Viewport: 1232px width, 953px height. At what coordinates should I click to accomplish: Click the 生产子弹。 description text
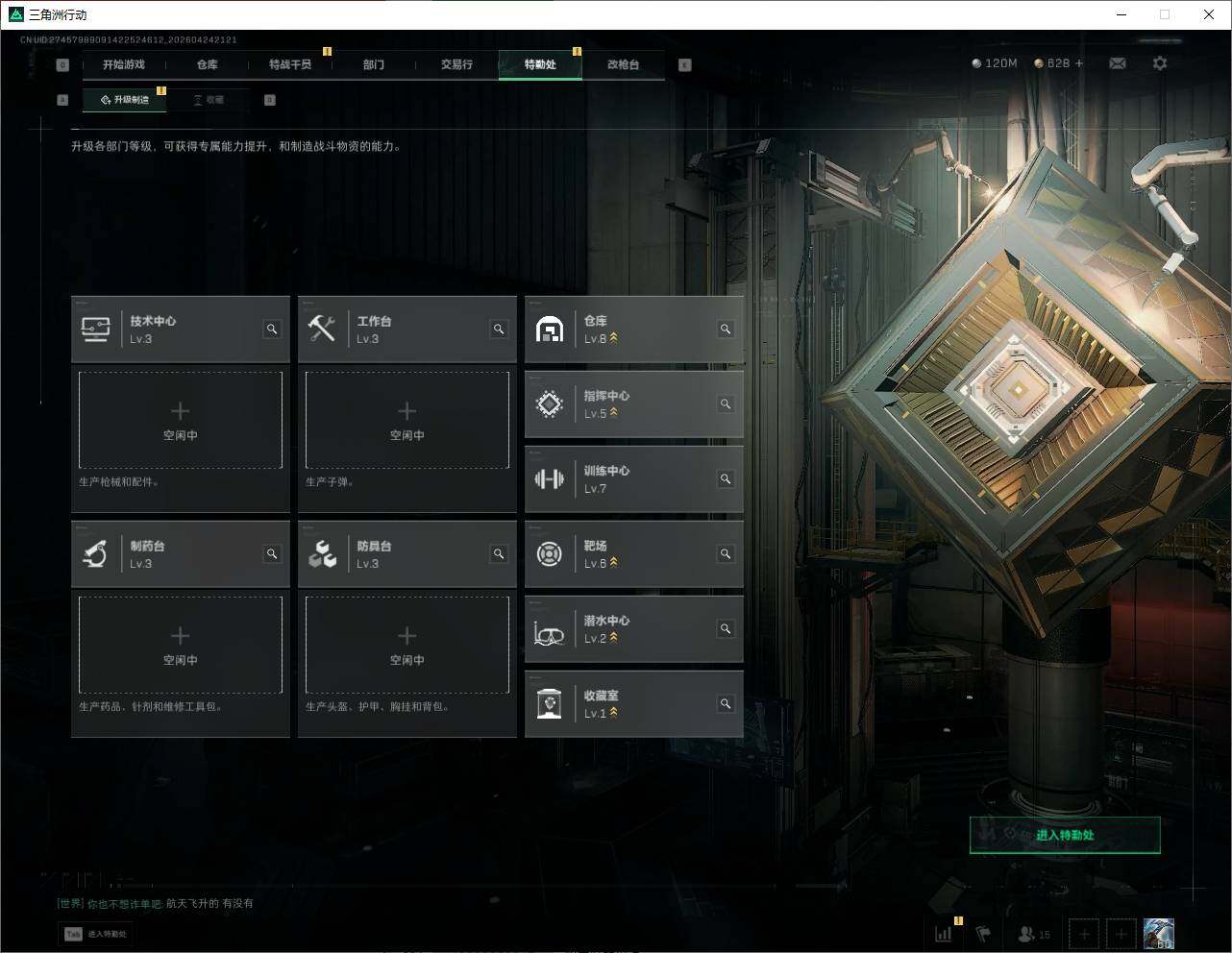pyautogui.click(x=330, y=482)
